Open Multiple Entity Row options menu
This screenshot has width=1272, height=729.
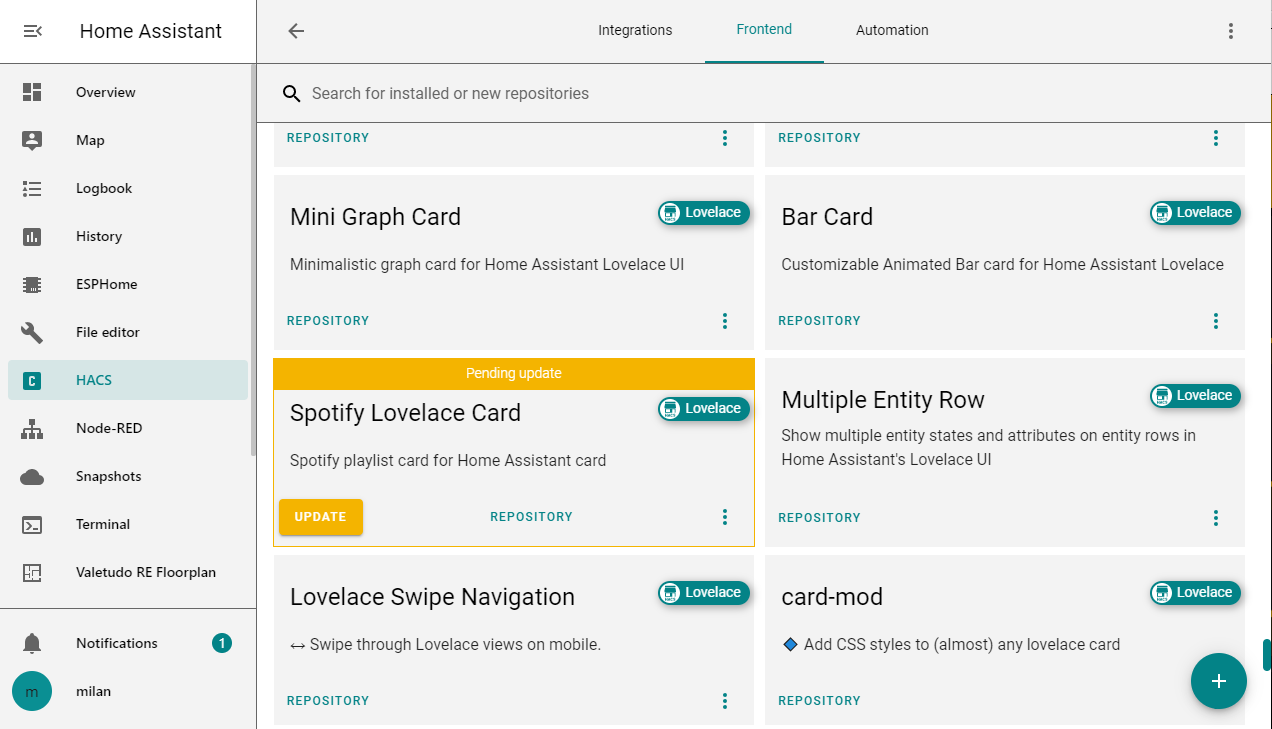click(1216, 518)
